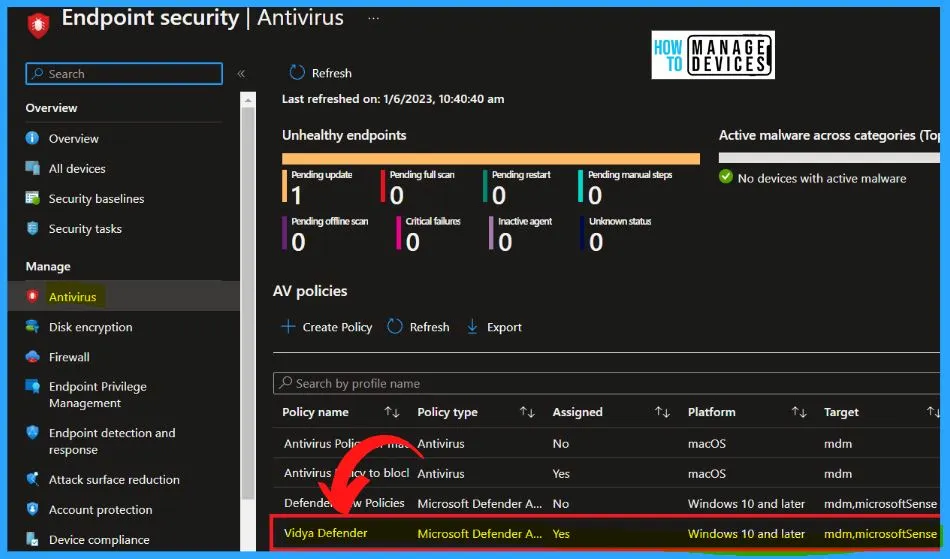
Task: Click the Account protection icon
Action: (x=32, y=509)
